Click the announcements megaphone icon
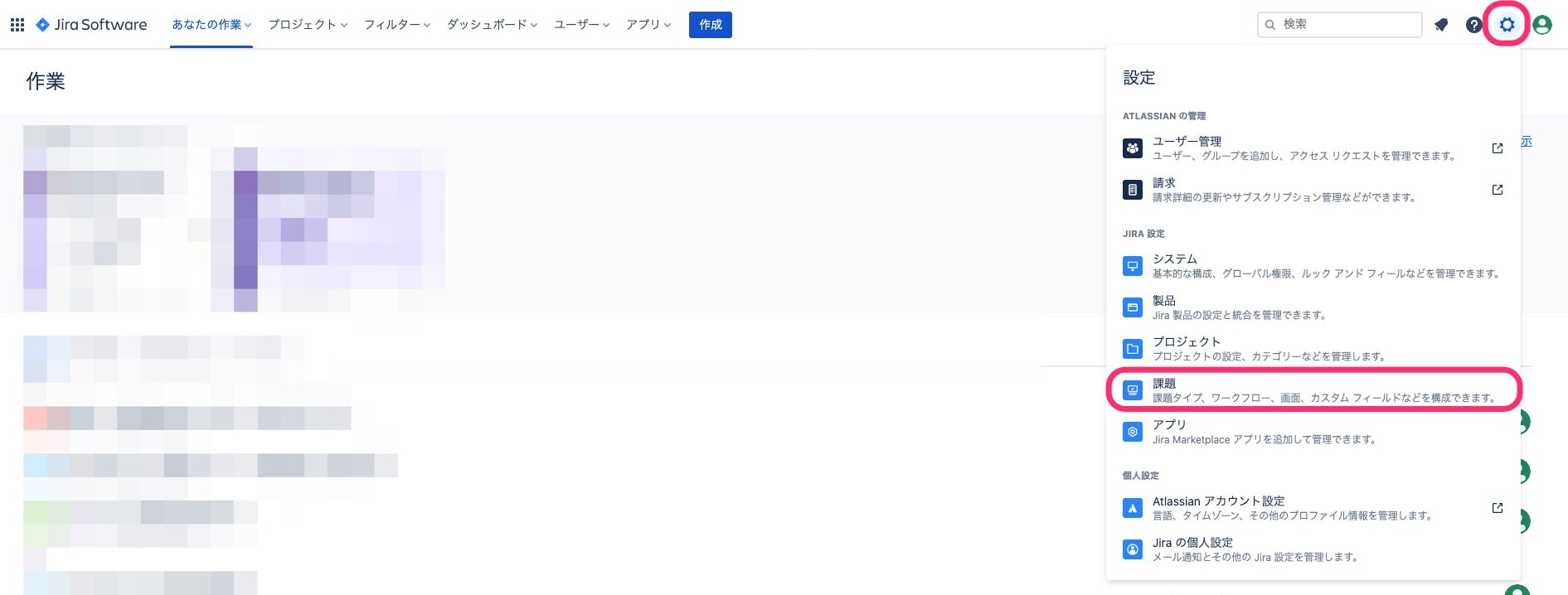 (1441, 25)
